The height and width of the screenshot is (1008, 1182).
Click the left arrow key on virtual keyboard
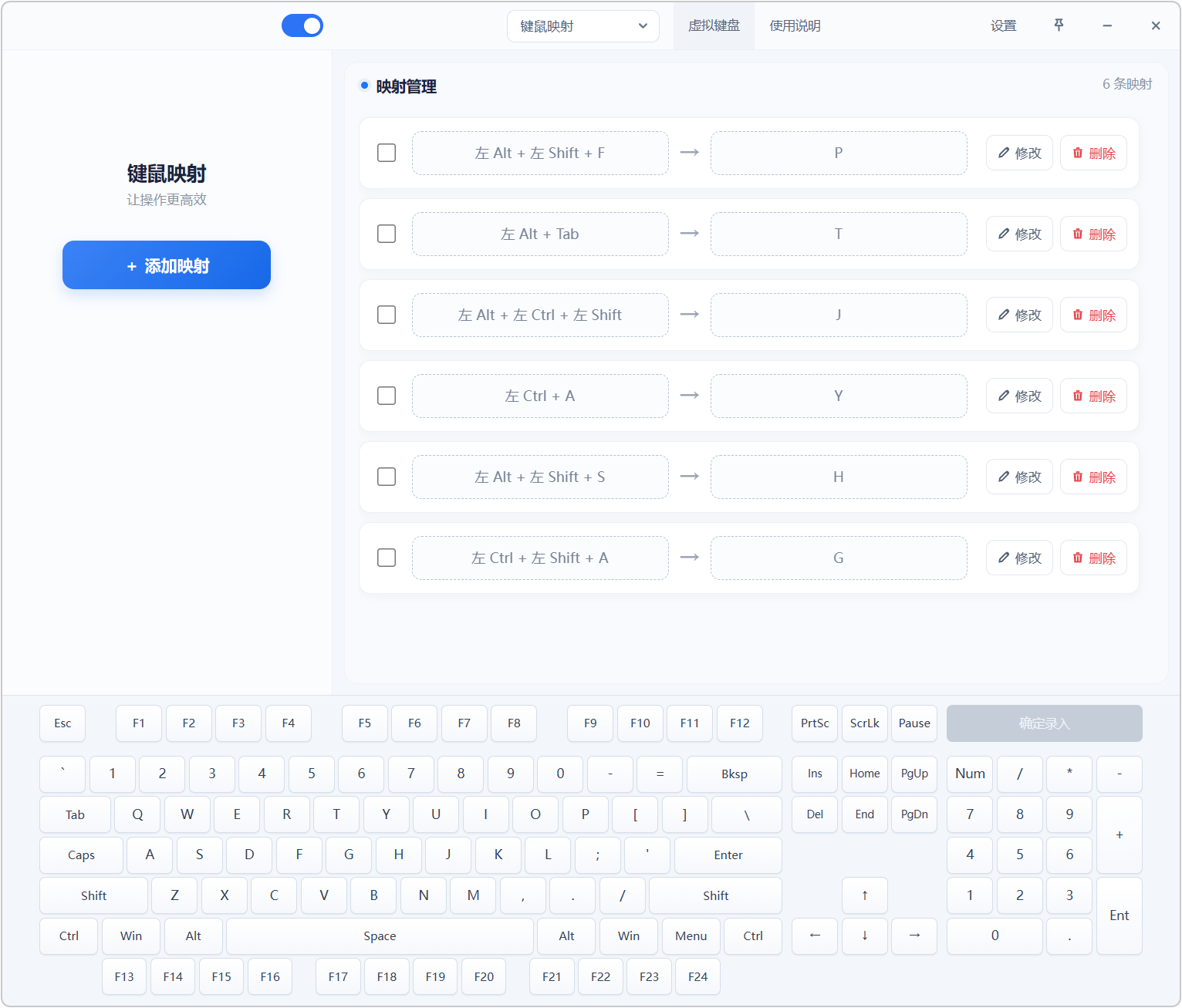815,936
